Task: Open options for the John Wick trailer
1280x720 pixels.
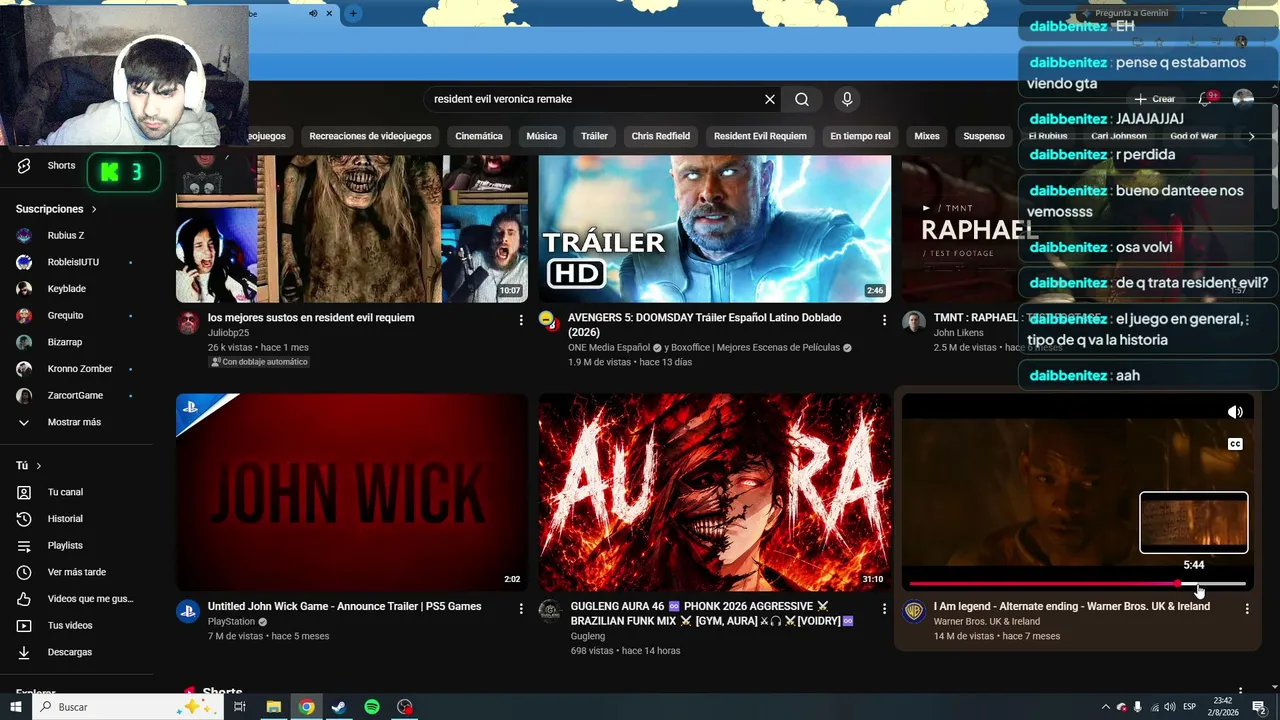Action: [521, 608]
